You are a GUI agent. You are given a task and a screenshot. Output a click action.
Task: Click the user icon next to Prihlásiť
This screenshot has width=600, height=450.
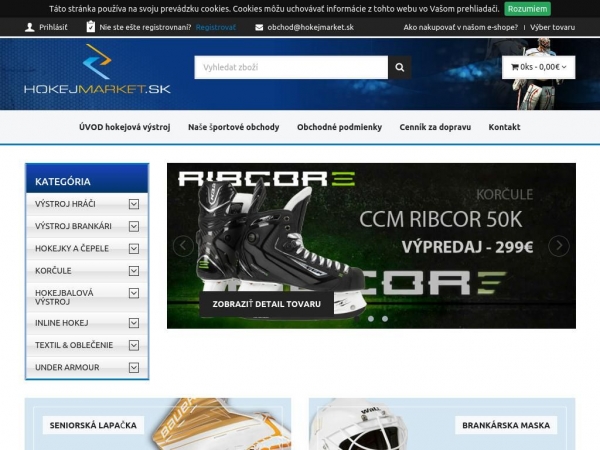(x=29, y=27)
